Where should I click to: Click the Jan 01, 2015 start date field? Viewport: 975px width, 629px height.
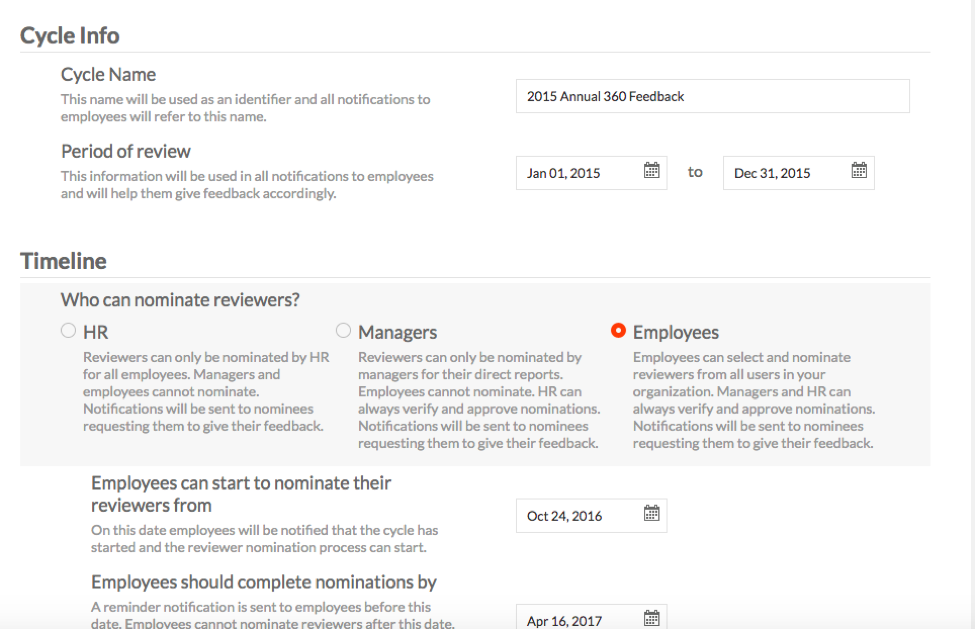591,173
